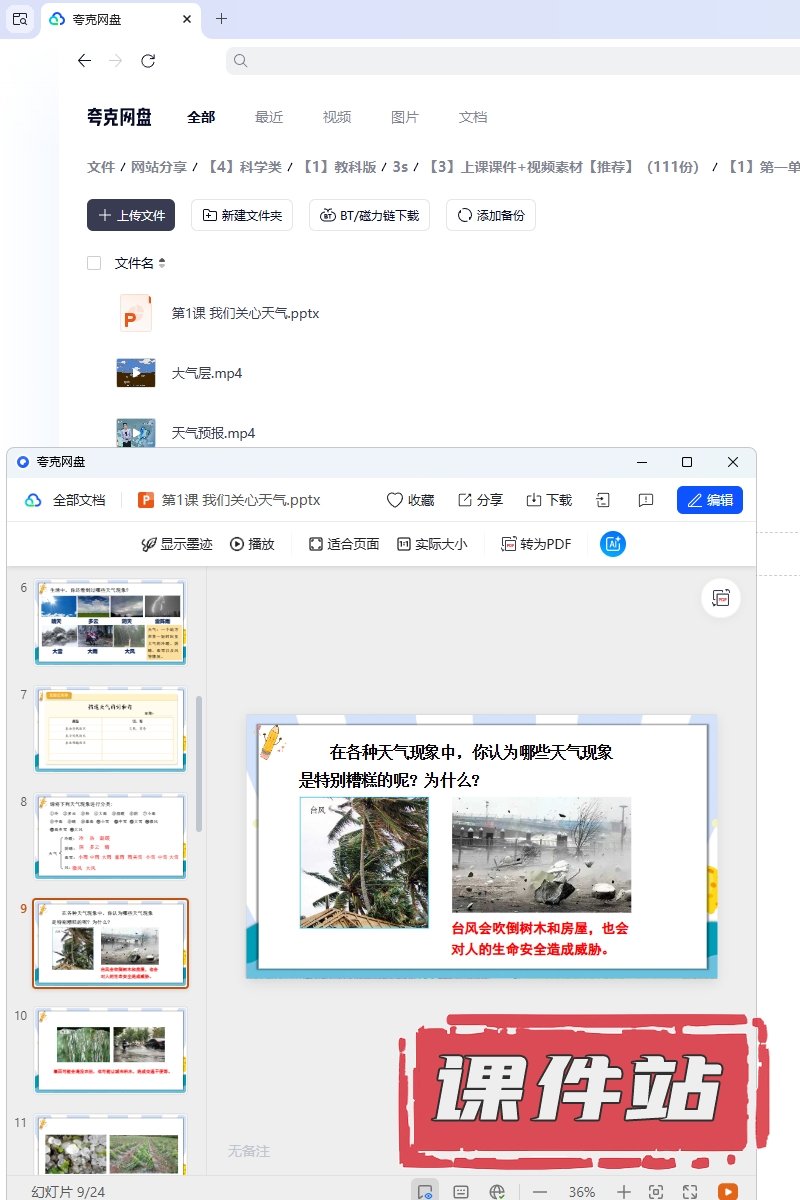The height and width of the screenshot is (1200, 800).
Task: Open the feedback message icon
Action: coord(646,500)
